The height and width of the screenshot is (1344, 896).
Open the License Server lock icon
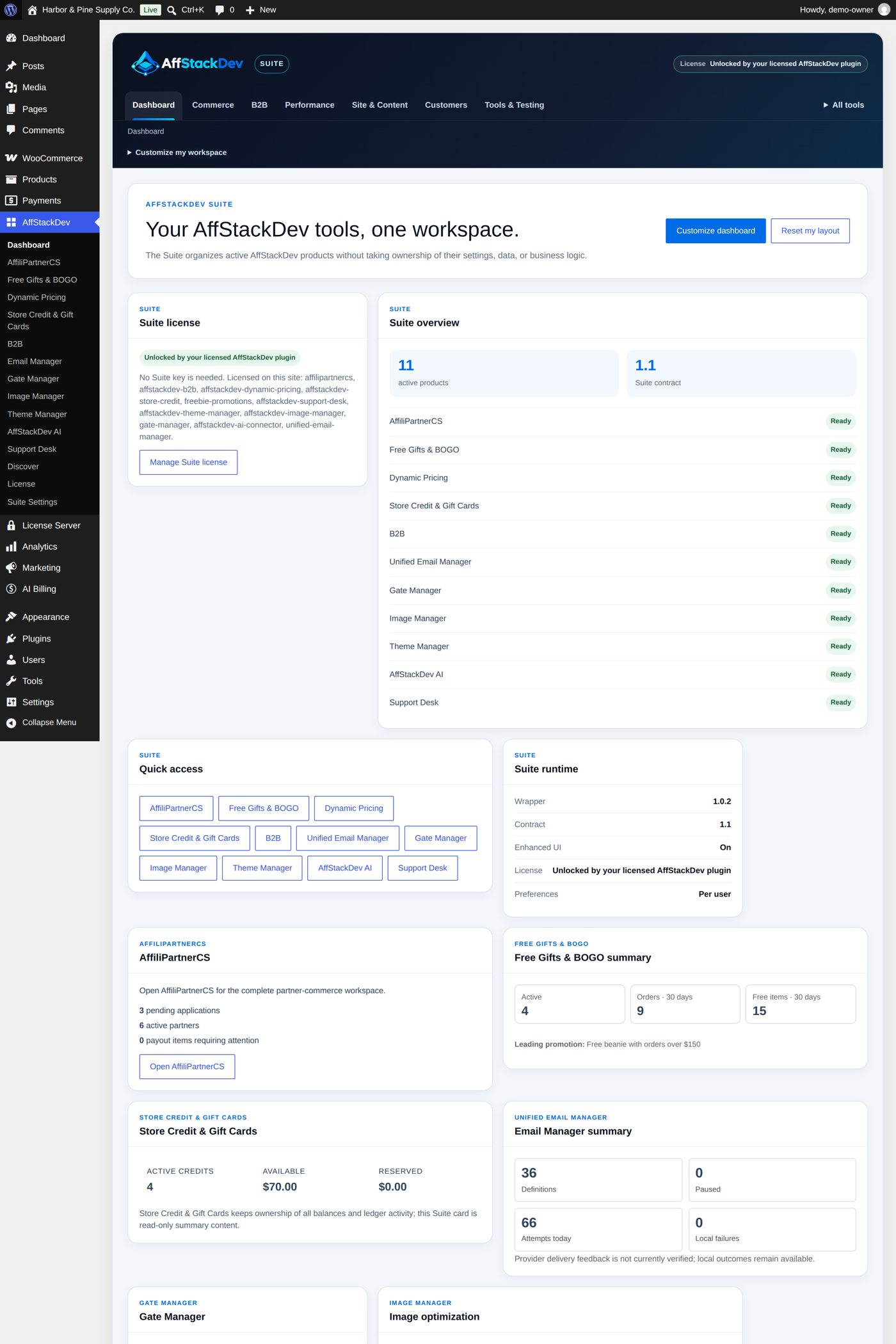pyautogui.click(x=11, y=525)
